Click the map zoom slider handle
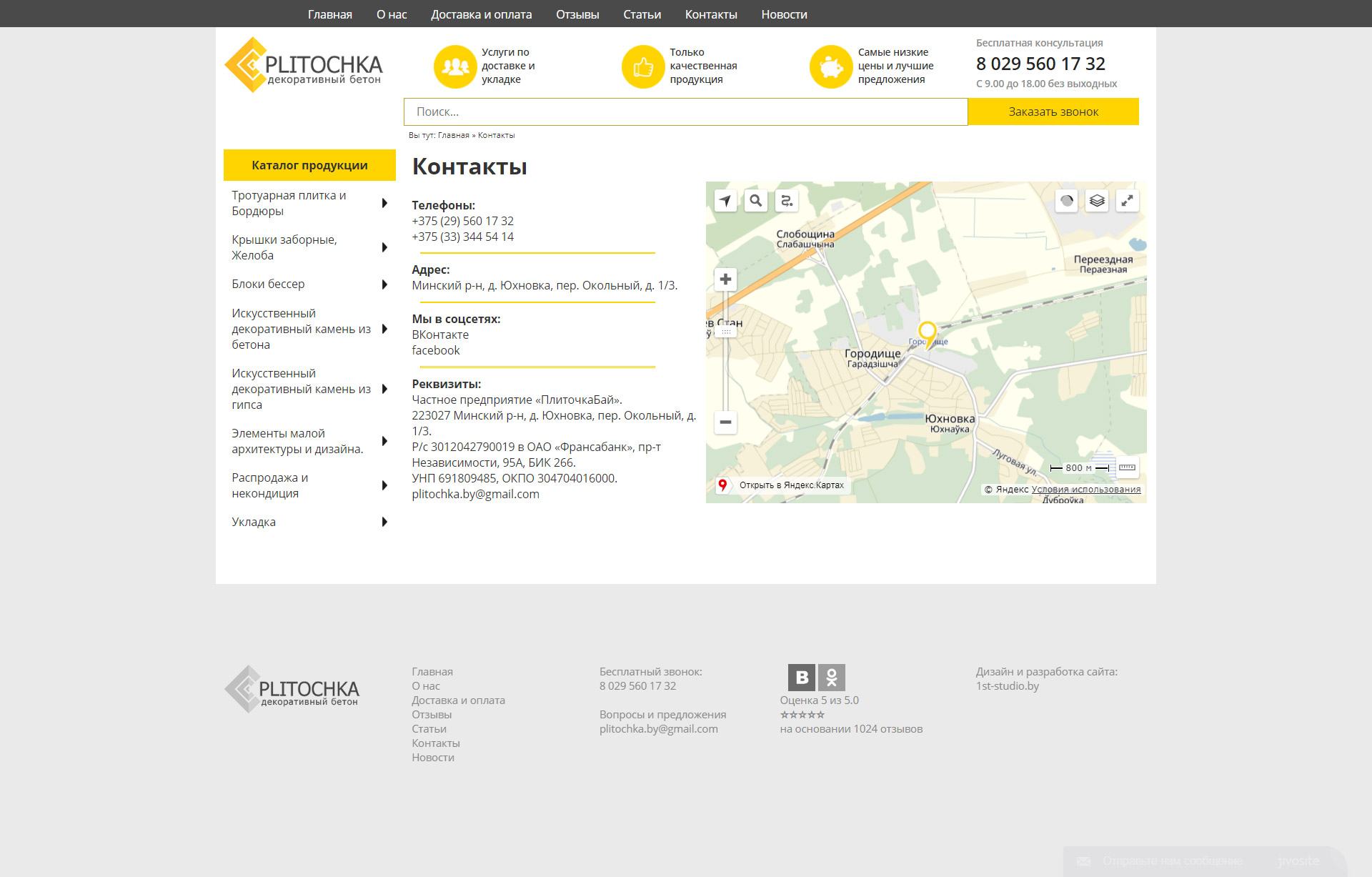 point(725,332)
